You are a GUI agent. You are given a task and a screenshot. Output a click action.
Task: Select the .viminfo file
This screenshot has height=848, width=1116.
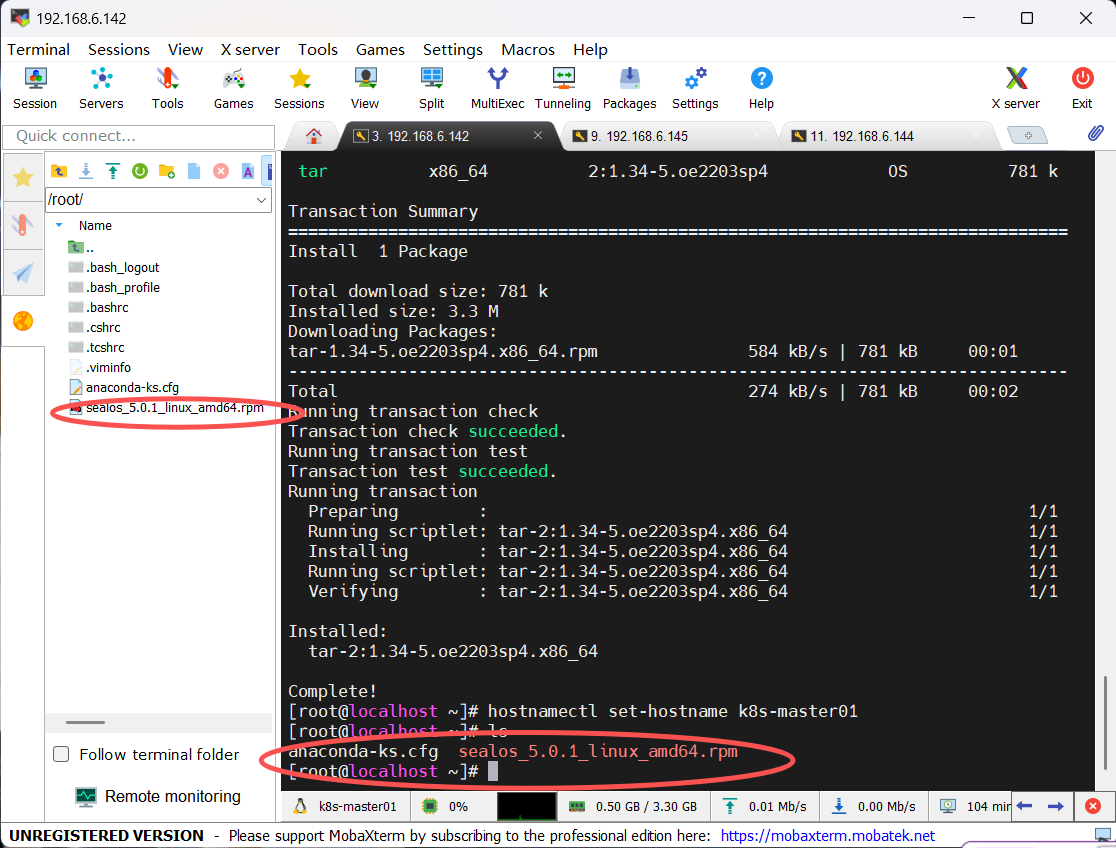pos(100,367)
